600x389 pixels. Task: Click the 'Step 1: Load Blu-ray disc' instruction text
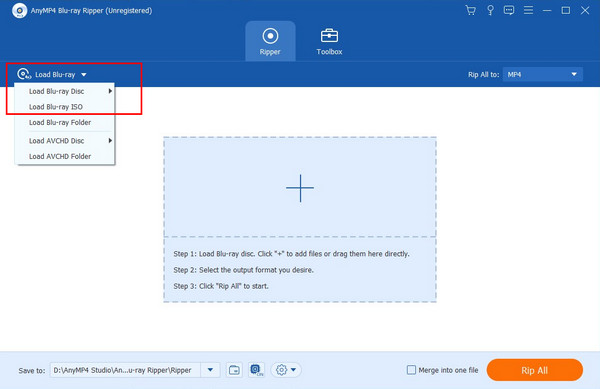click(x=291, y=254)
